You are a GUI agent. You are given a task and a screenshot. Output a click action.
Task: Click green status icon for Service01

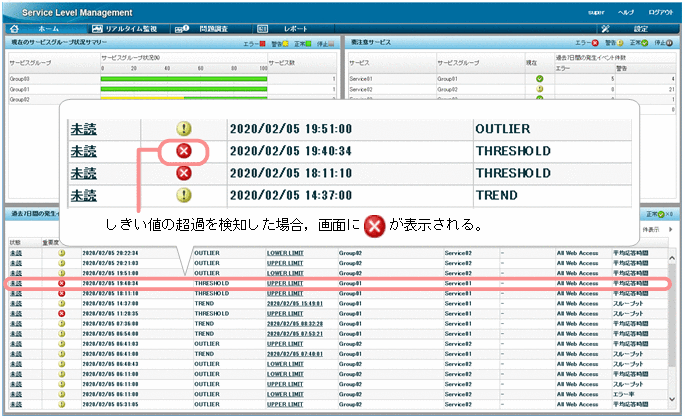point(539,78)
